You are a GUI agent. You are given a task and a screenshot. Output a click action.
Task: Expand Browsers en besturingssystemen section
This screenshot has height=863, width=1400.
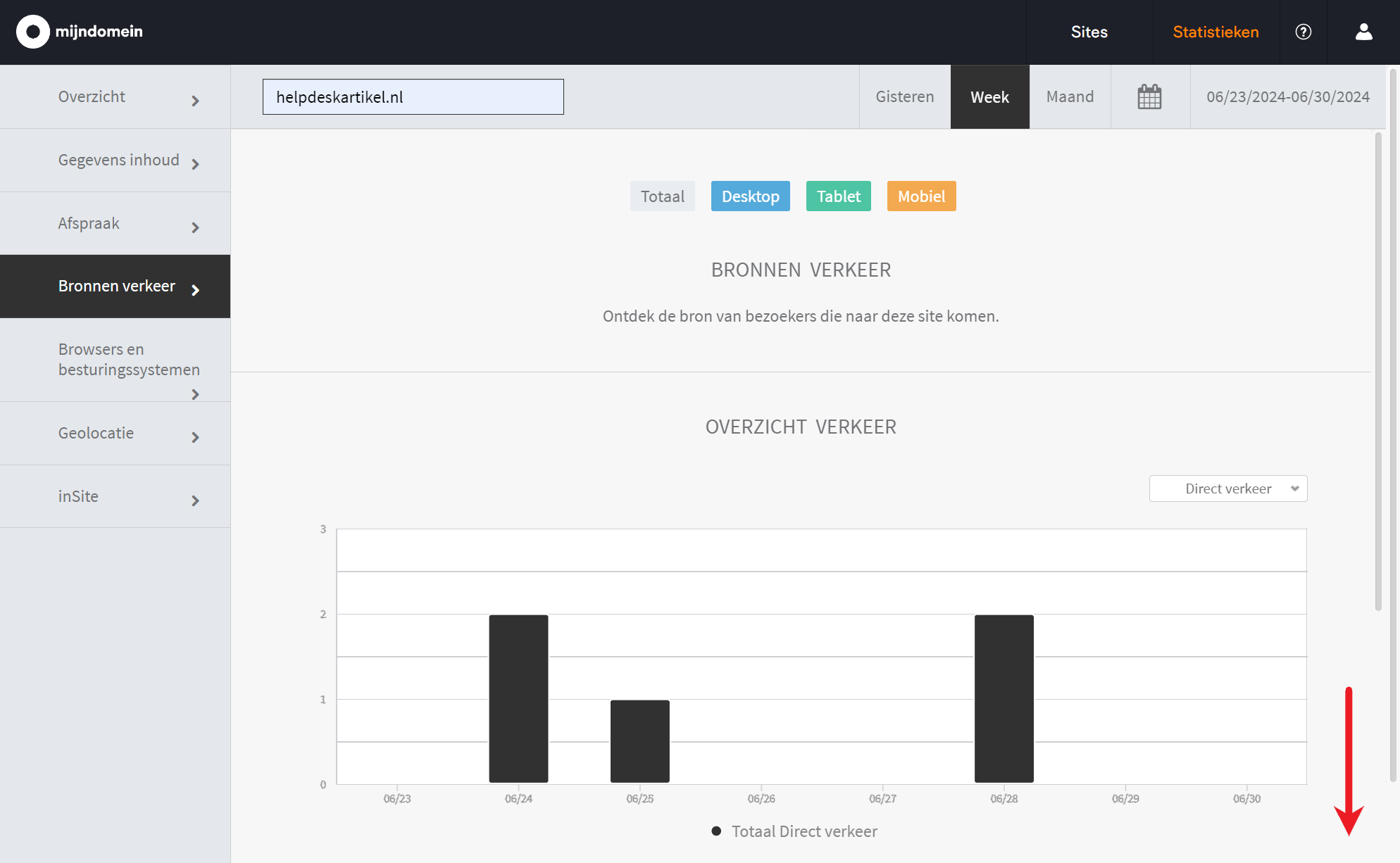point(129,360)
